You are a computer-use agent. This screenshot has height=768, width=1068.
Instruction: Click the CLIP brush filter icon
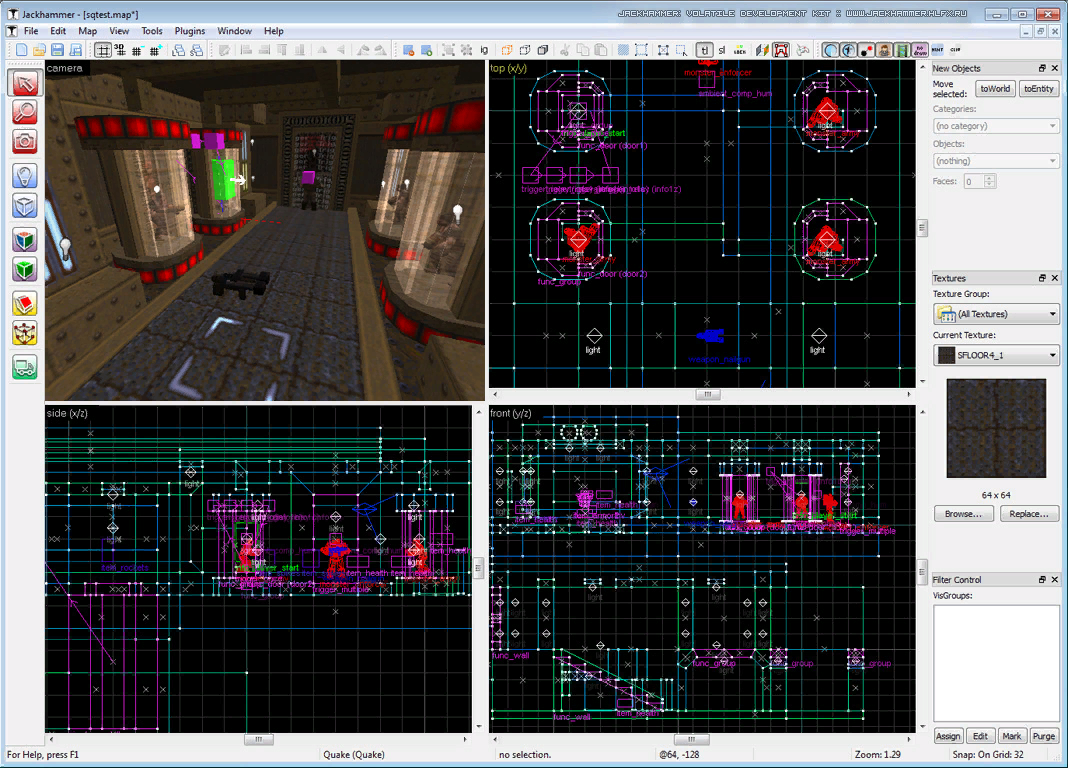[x=955, y=50]
